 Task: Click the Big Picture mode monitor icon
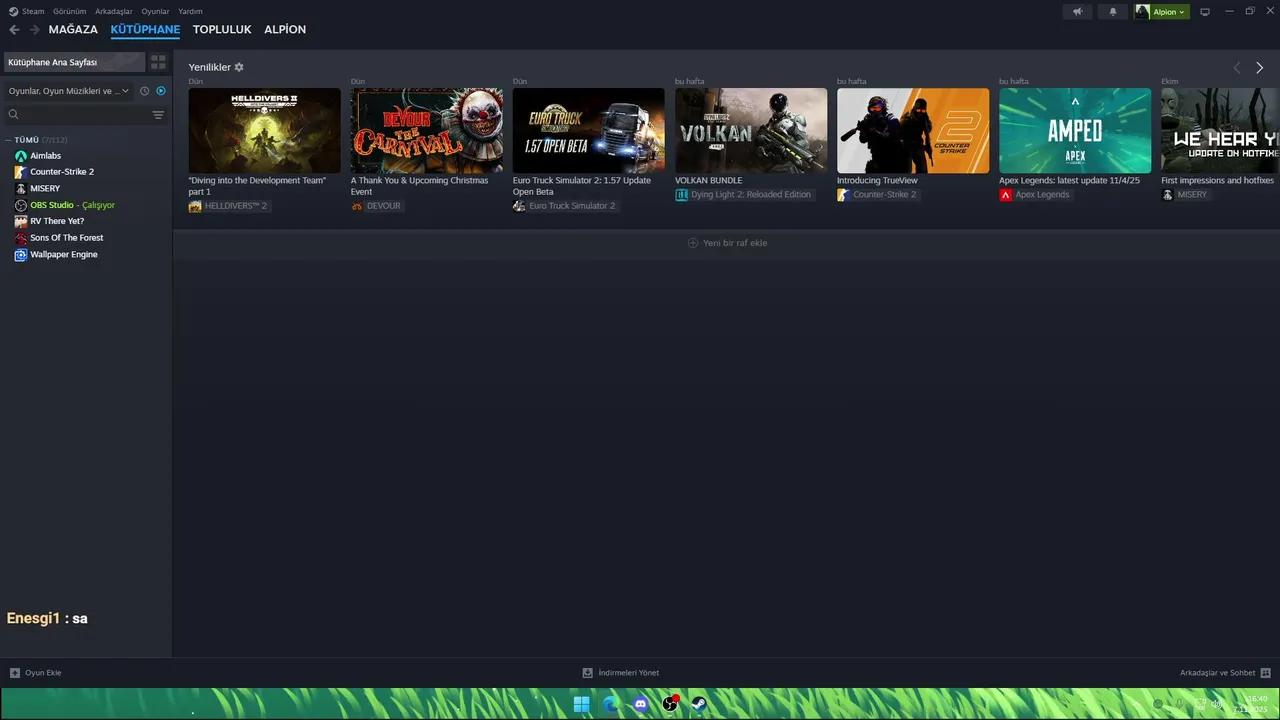[x=1205, y=12]
